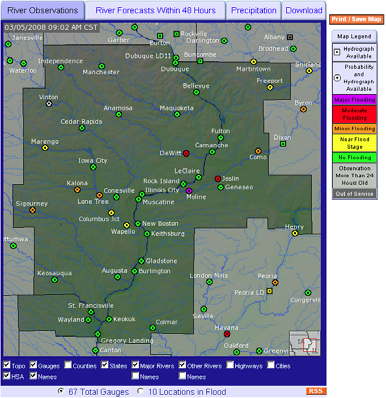The image size is (386, 398).
Task: Open the yellow Columbus Jct gauge marker
Action: (111, 213)
